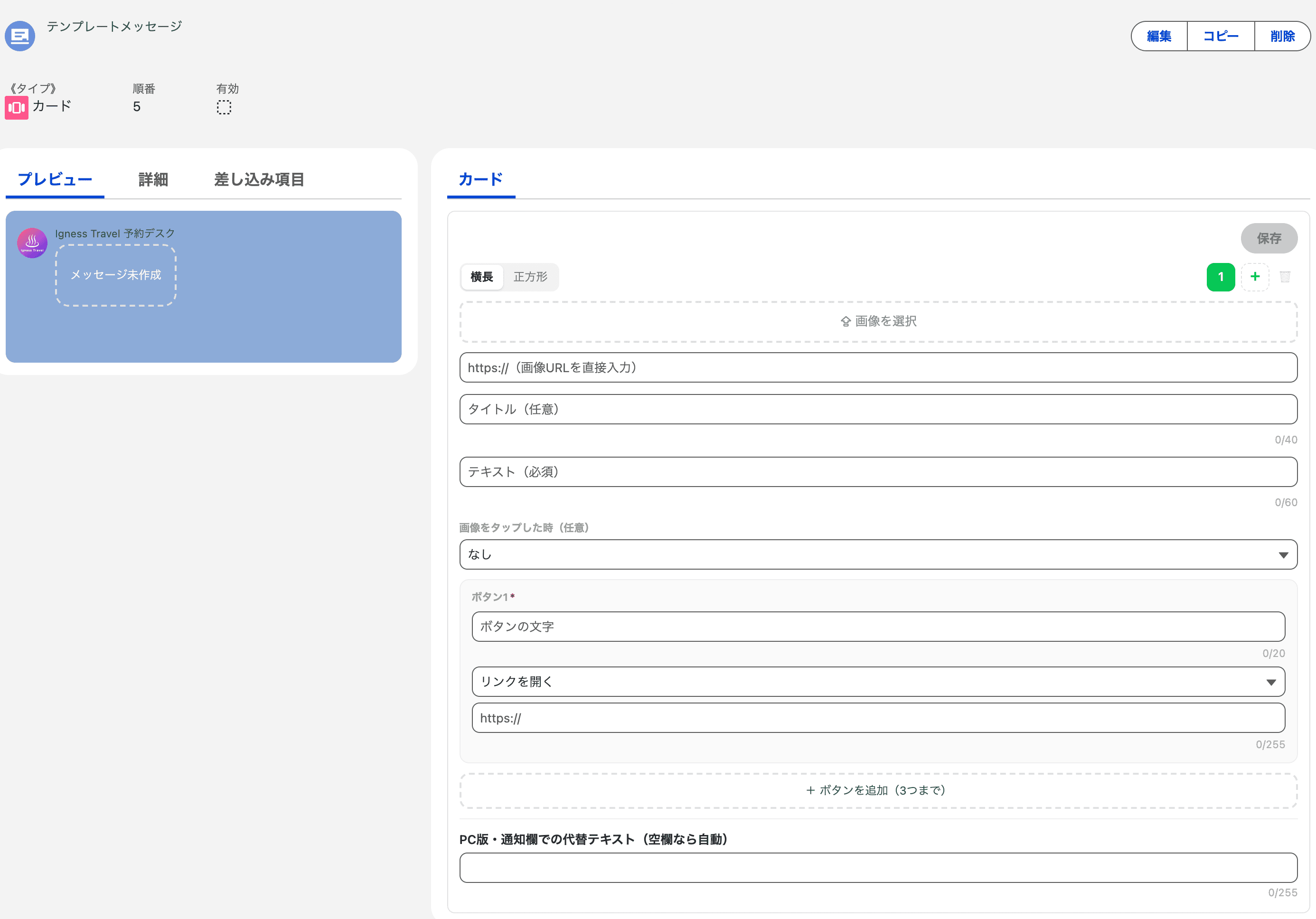Switch to 差し込み項目 tab
The height and width of the screenshot is (919, 1316).
[x=259, y=179]
